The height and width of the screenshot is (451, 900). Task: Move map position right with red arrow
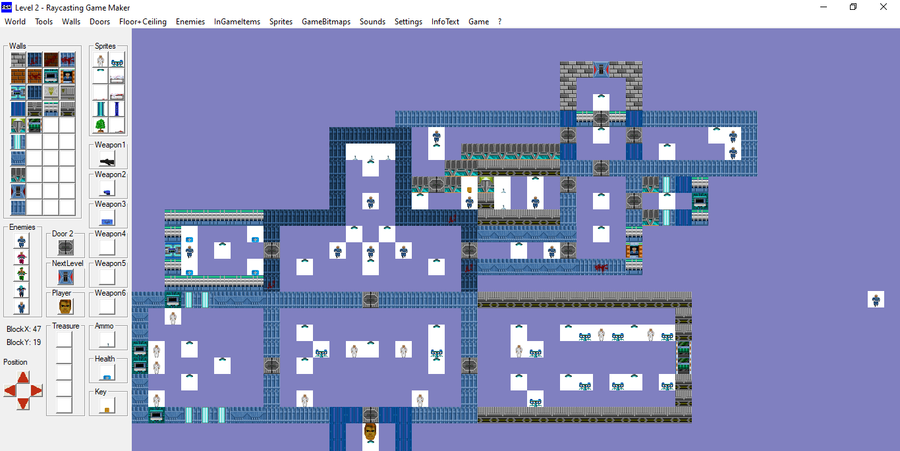click(x=36, y=391)
